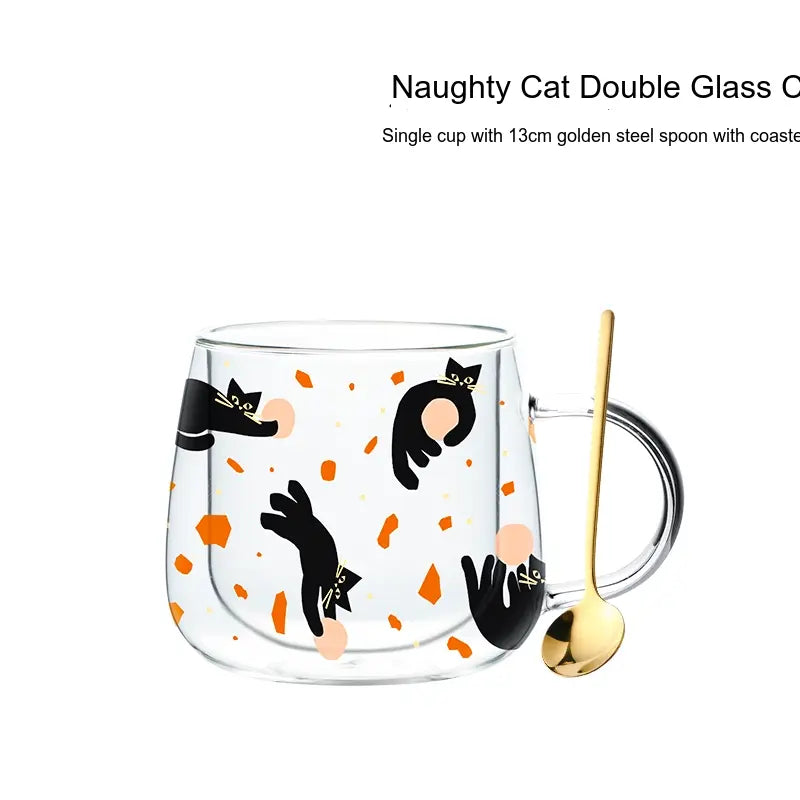Click the golden spoon's long handle
Viewport: 800px width, 800px height.
click(601, 454)
